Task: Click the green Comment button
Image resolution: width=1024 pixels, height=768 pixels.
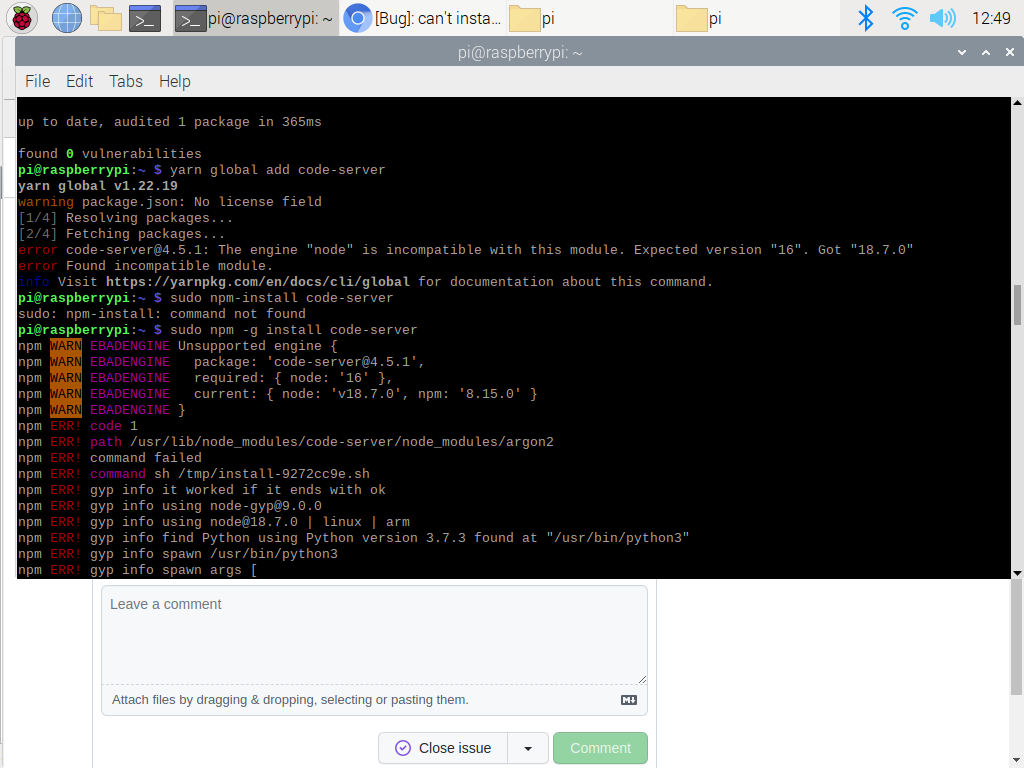Action: tap(600, 748)
